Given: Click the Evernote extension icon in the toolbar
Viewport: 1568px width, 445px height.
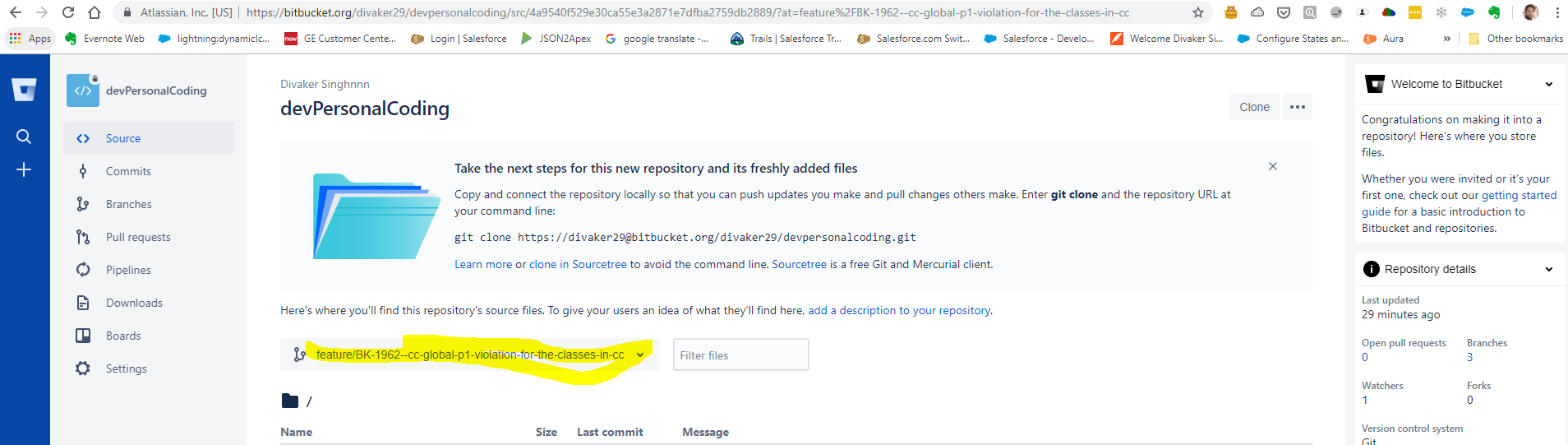Looking at the screenshot, I should click(x=1494, y=12).
